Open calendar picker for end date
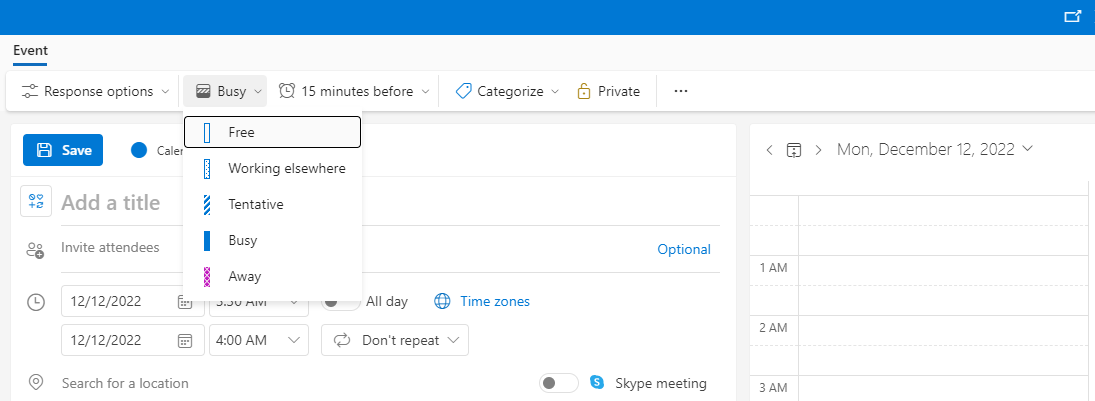The width and height of the screenshot is (1095, 401). 184,340
